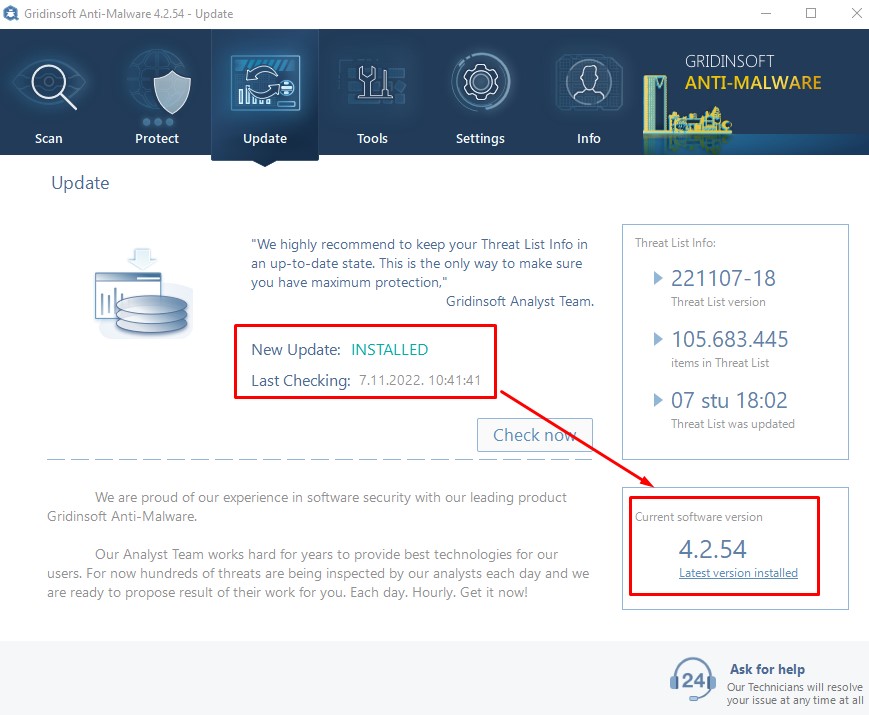Open the Latest version installed link

click(x=738, y=573)
